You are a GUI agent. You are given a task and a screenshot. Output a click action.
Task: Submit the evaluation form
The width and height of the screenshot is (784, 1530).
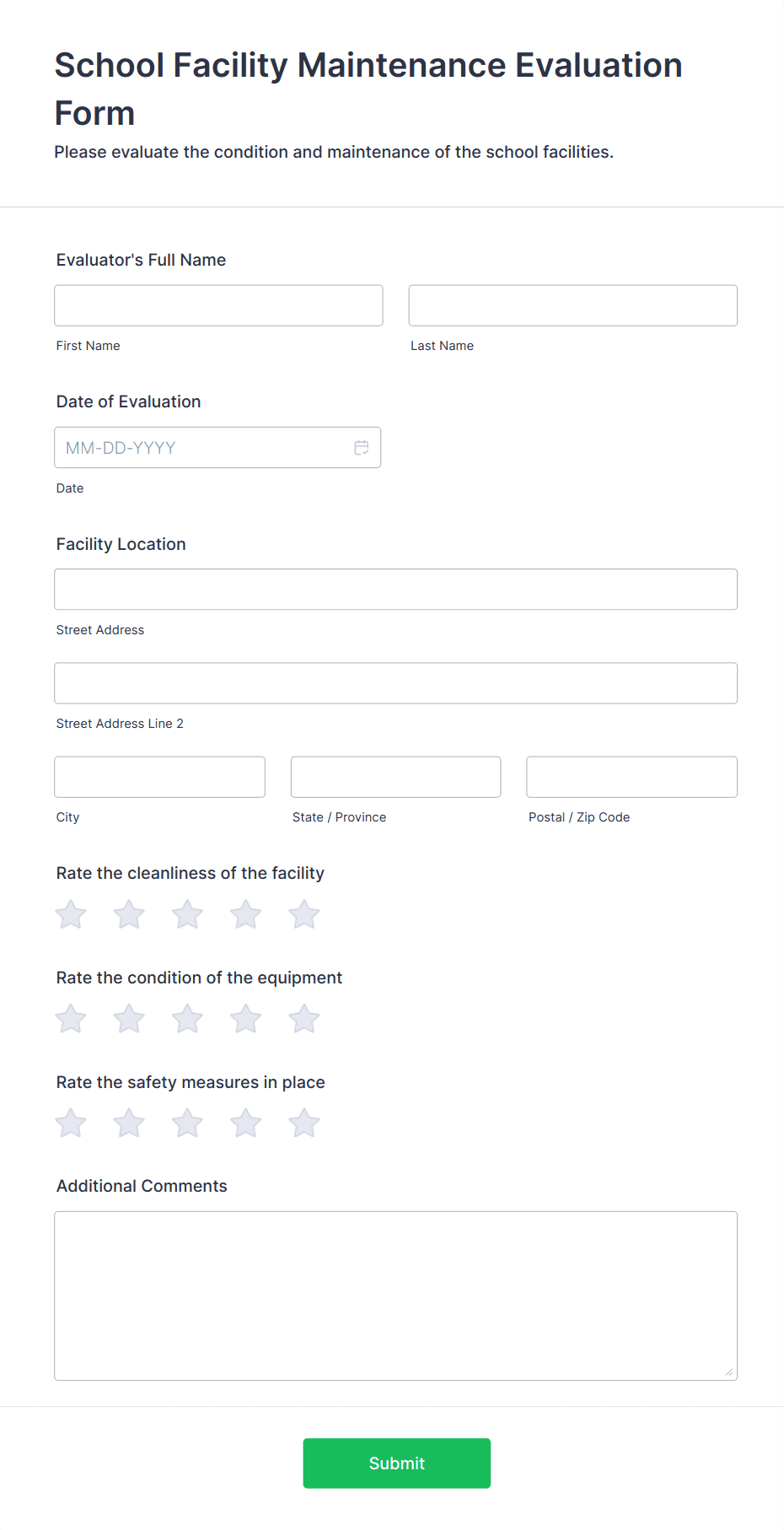pyautogui.click(x=397, y=1463)
